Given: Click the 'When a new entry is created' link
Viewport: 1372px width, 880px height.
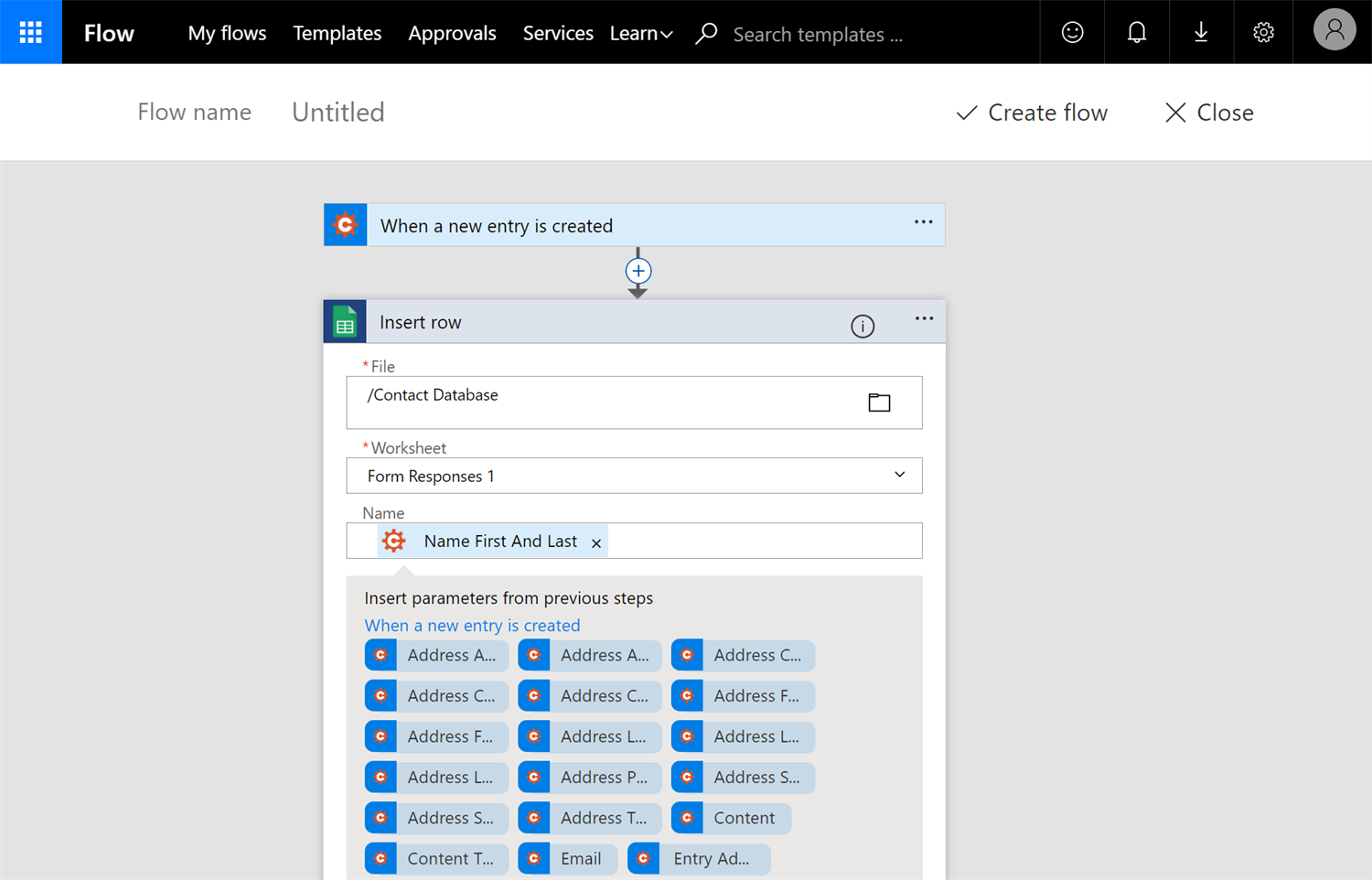Looking at the screenshot, I should coord(472,626).
